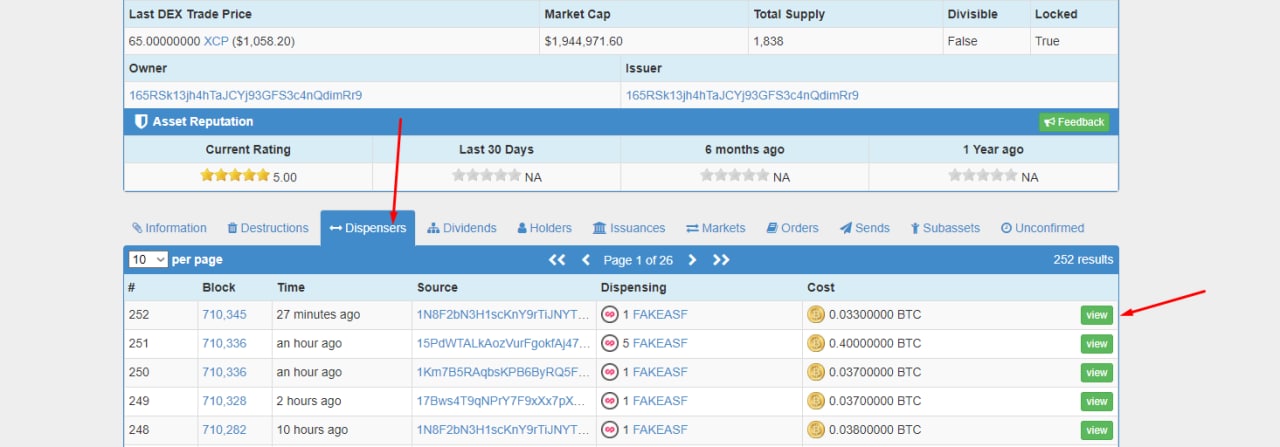
Task: Click the Block column header
Action: [x=219, y=287]
